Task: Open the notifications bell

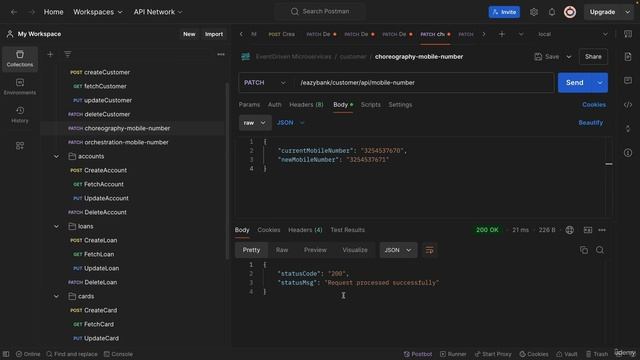Action: tap(552, 12)
